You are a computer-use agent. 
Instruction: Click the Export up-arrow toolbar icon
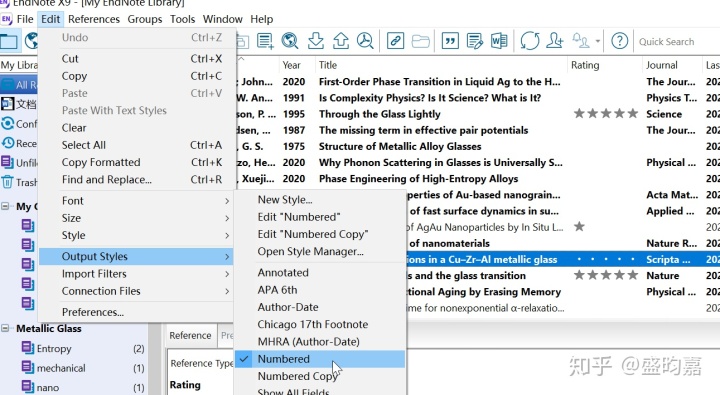341,41
